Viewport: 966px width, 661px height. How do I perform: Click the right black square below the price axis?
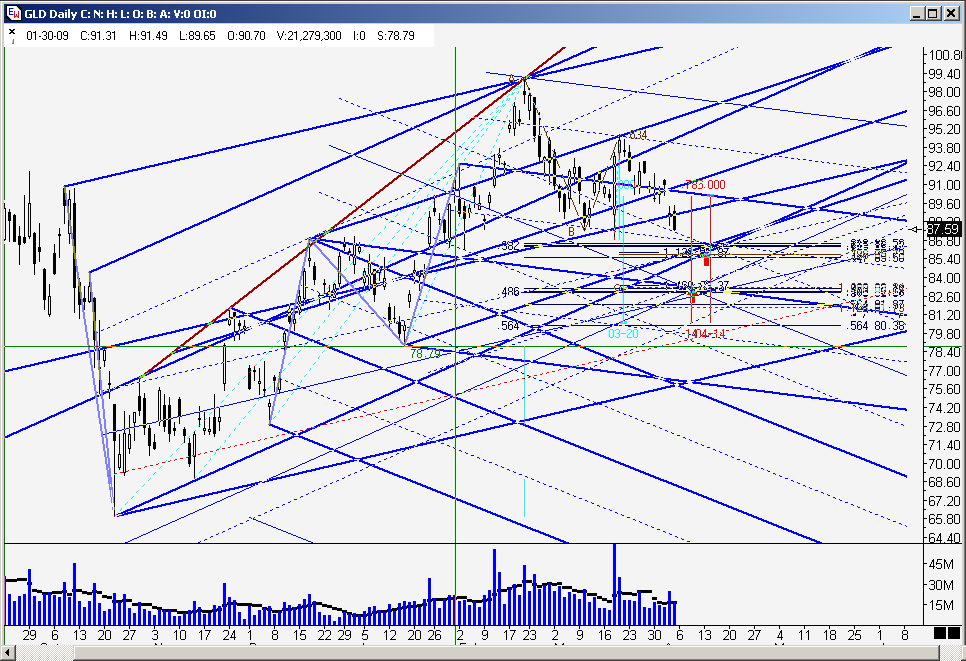click(x=956, y=633)
